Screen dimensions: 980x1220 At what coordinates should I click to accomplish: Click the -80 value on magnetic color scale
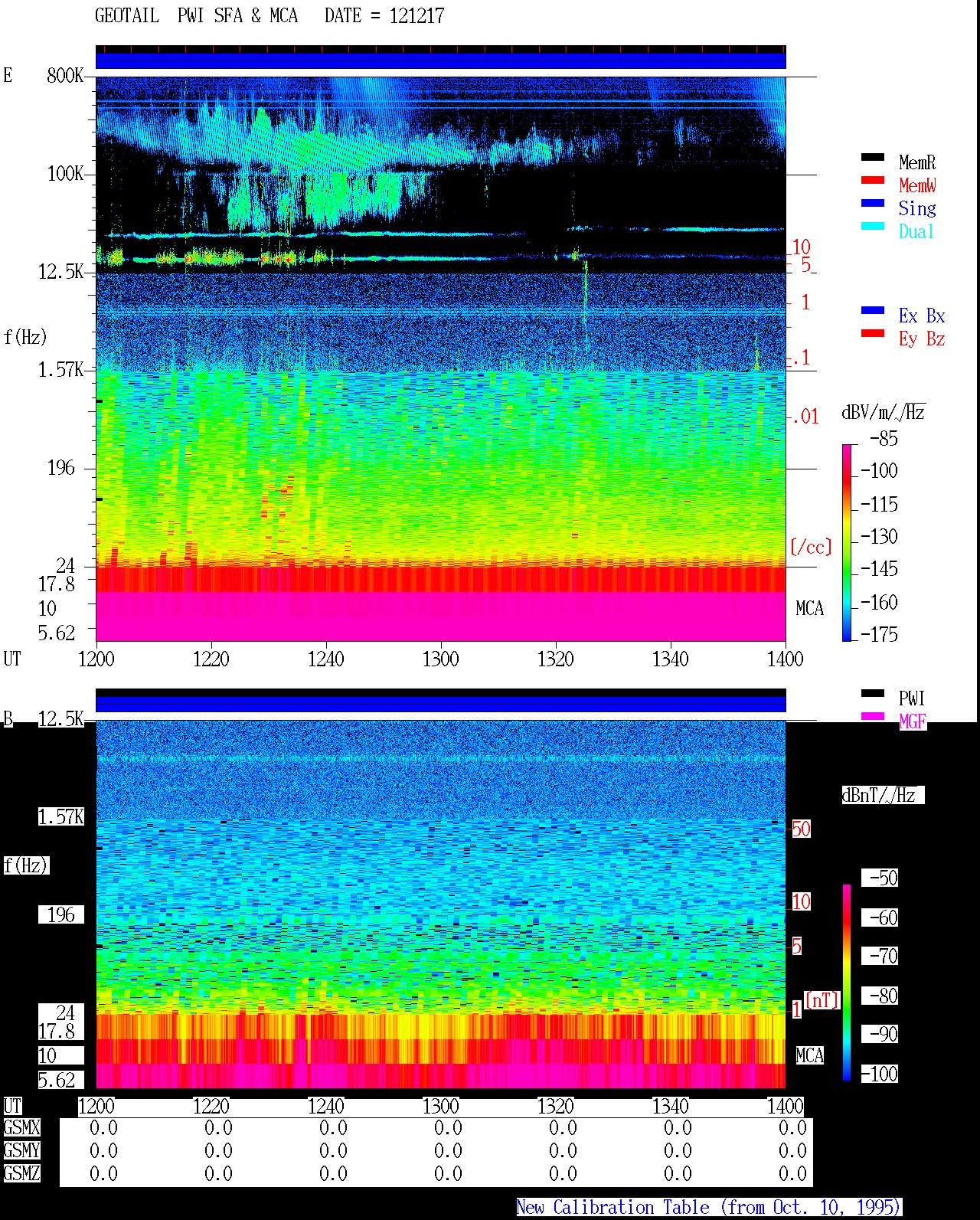(884, 996)
